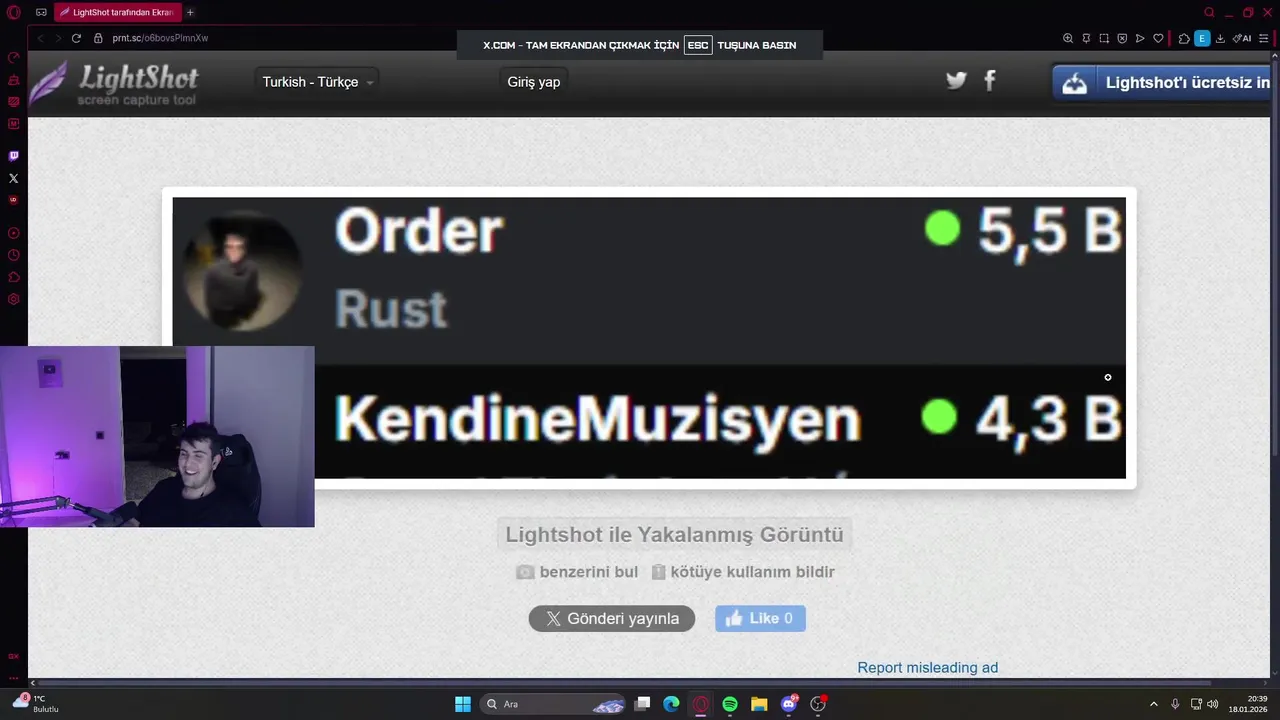Open GX Control speedometer in sidebar

(13, 57)
